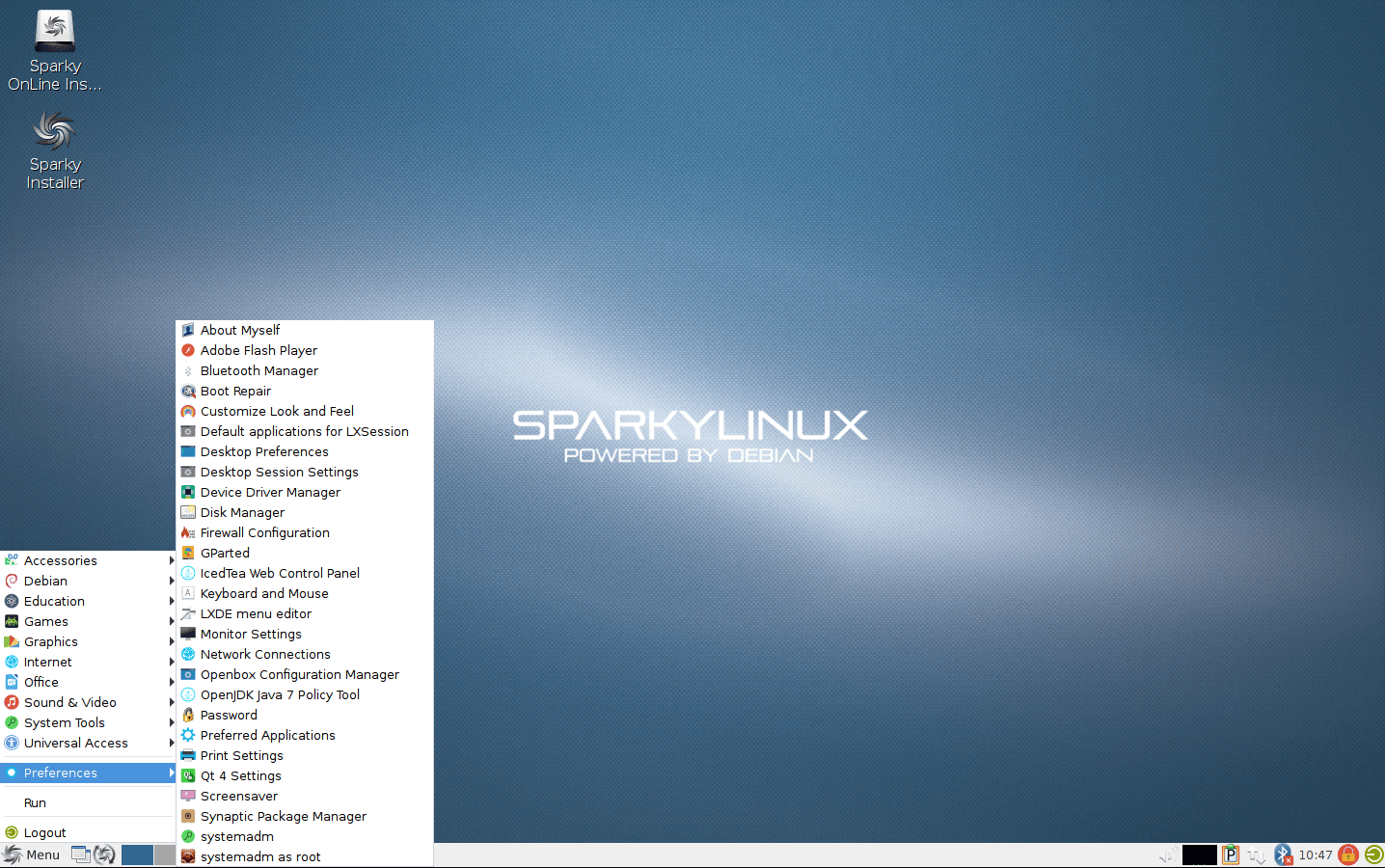This screenshot has height=868, width=1385.
Task: Expand the Graphics submenu arrow
Action: (172, 641)
